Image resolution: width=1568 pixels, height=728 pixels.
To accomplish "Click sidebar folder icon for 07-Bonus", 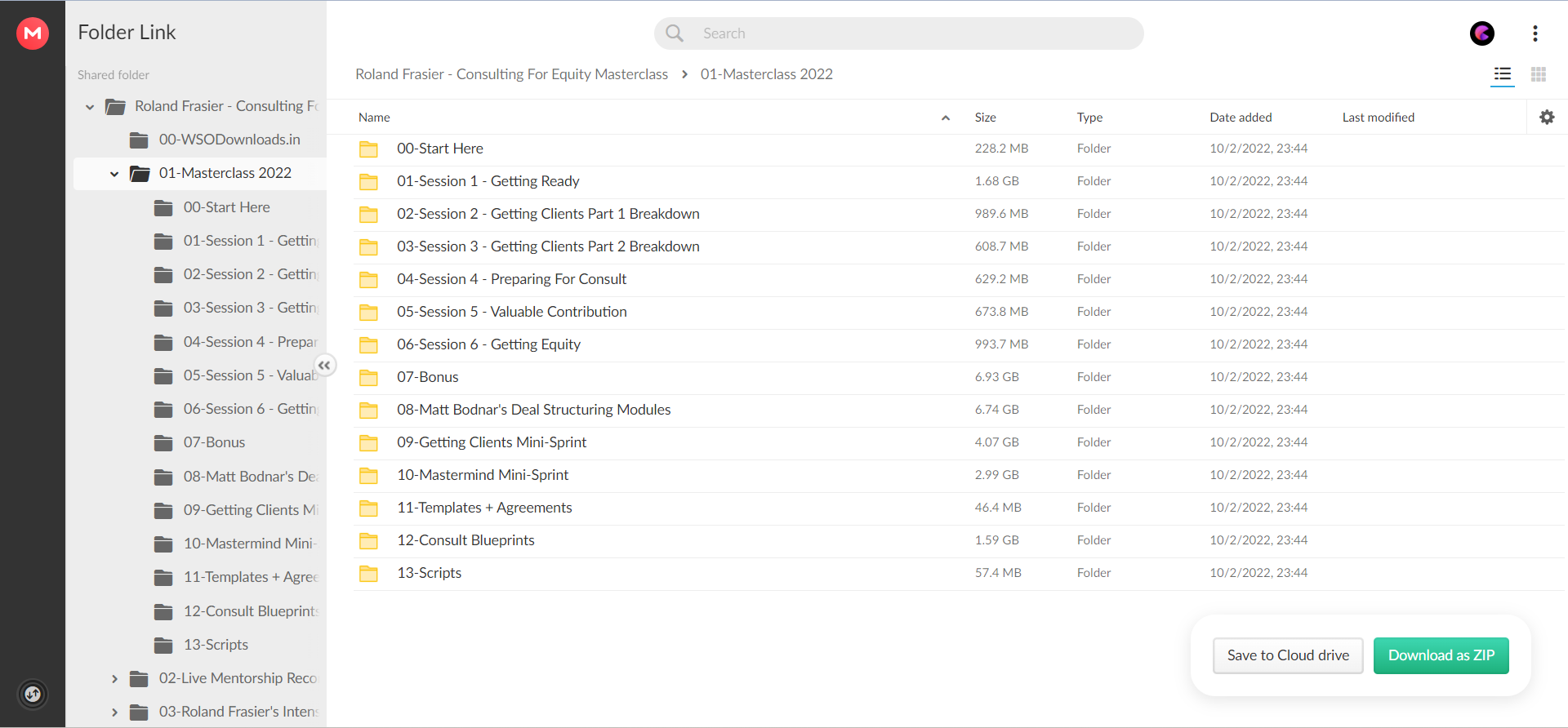I will click(x=163, y=442).
